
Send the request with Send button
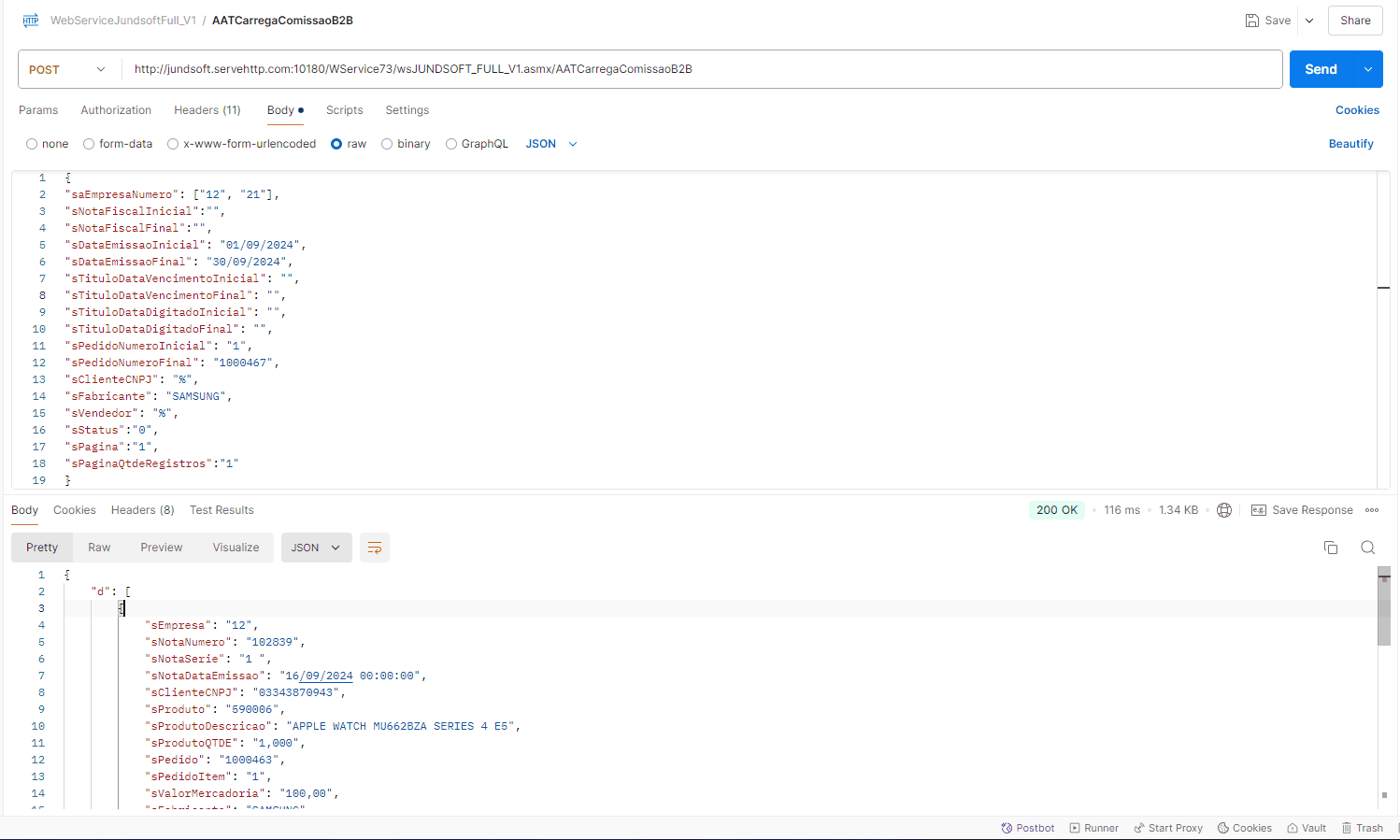(1321, 69)
